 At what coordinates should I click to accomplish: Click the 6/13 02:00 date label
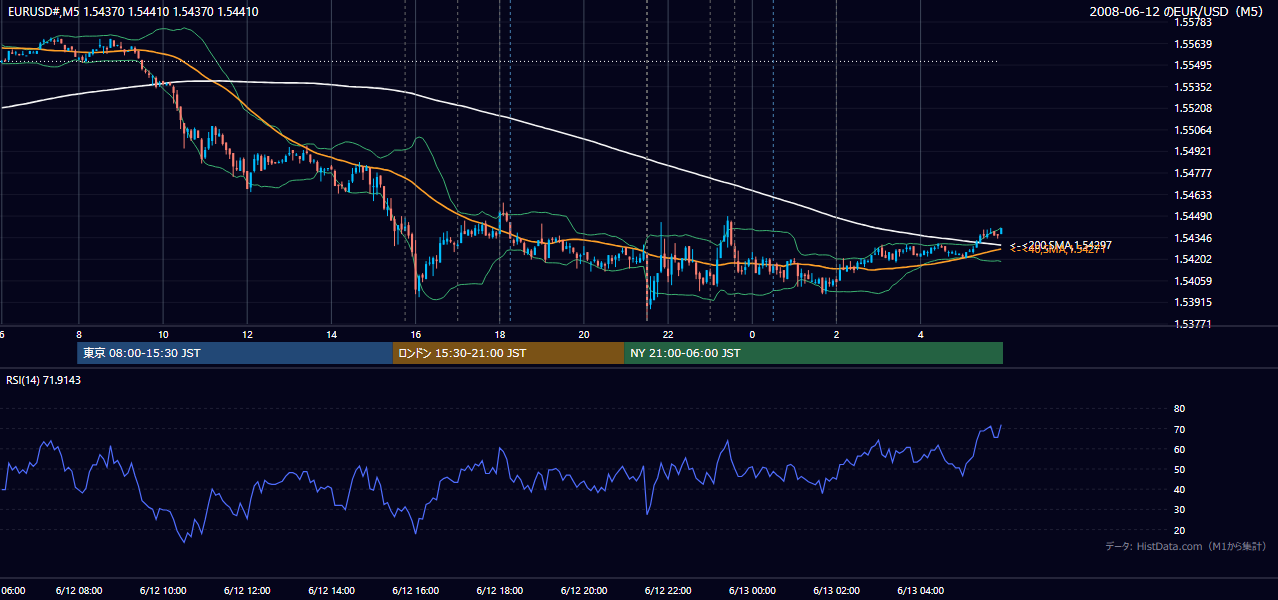(x=836, y=591)
